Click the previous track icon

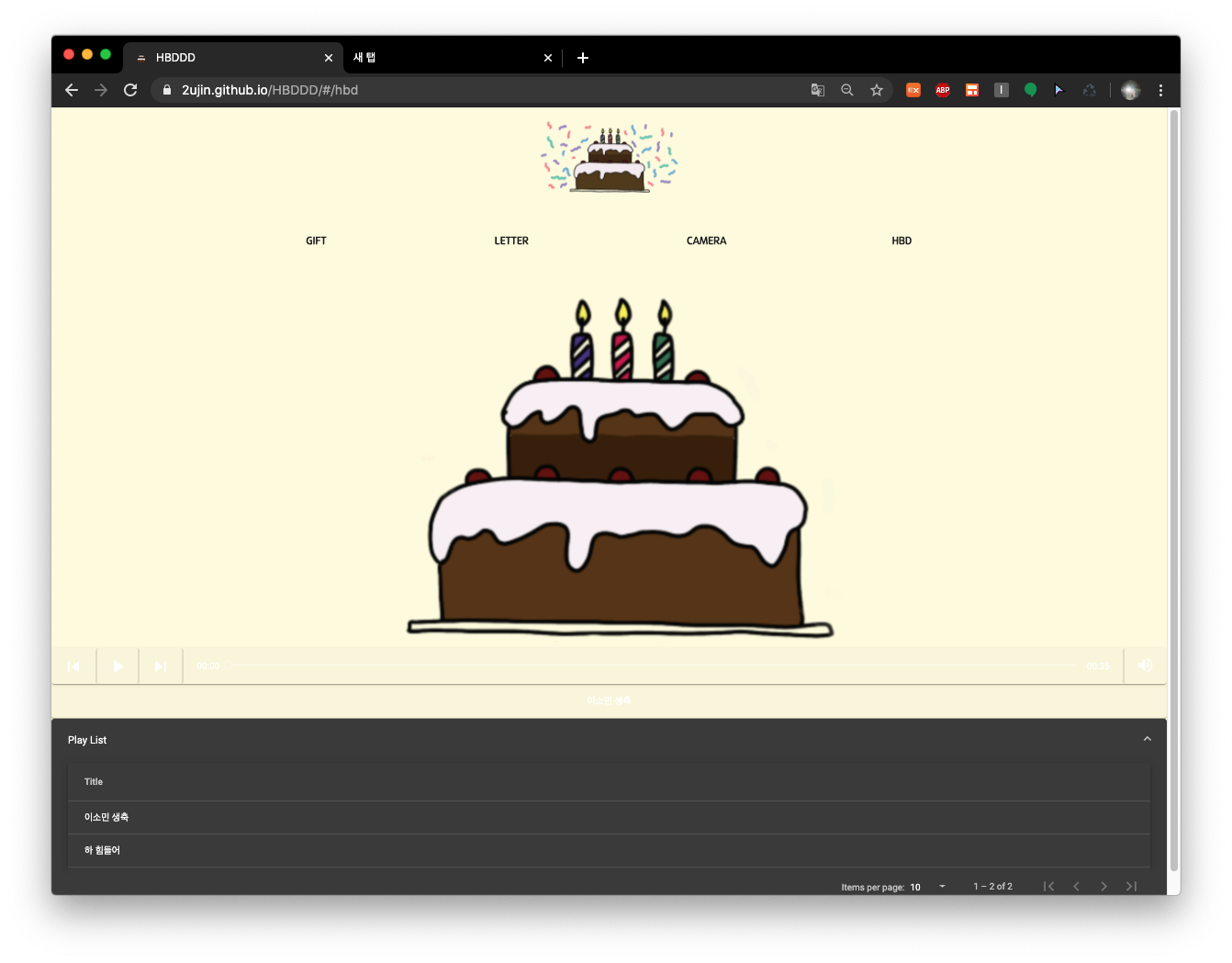(74, 666)
